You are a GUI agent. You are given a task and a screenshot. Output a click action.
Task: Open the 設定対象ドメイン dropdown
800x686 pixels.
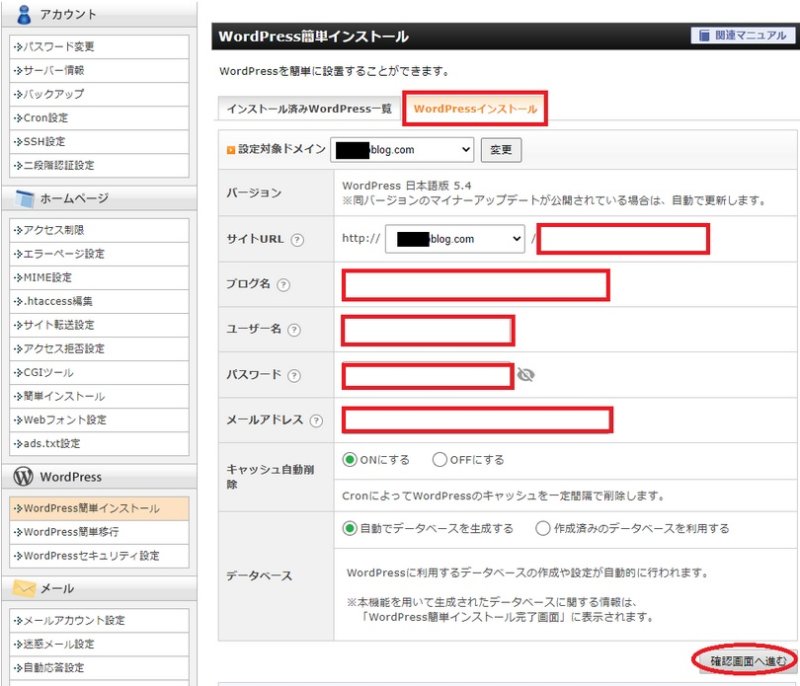coord(402,150)
